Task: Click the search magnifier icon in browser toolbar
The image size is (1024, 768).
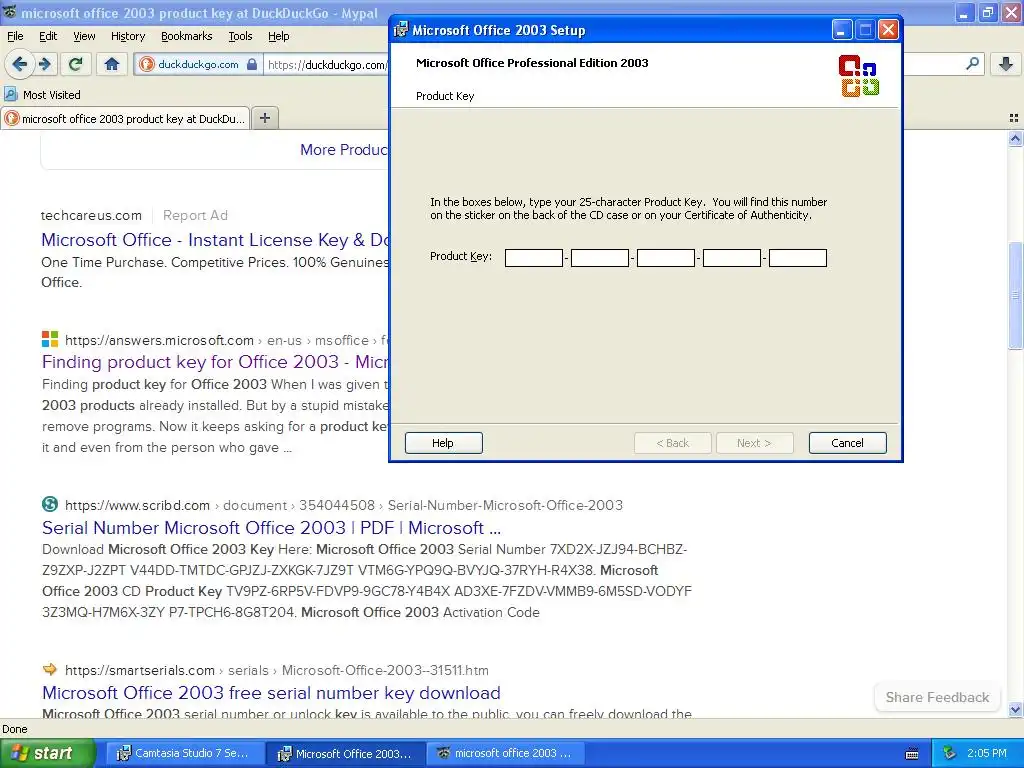Action: tap(972, 64)
